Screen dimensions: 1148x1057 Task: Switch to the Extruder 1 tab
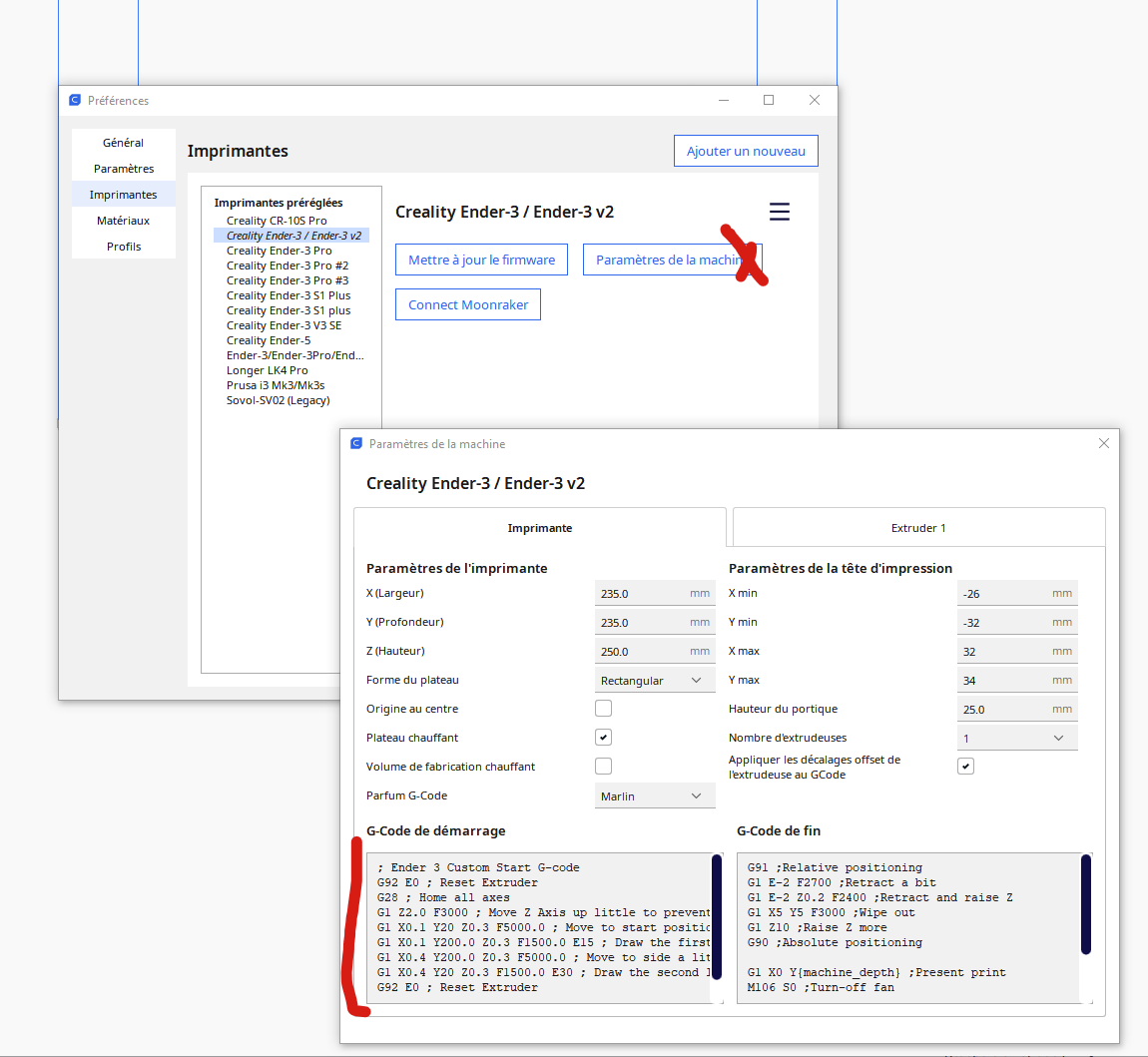click(918, 528)
